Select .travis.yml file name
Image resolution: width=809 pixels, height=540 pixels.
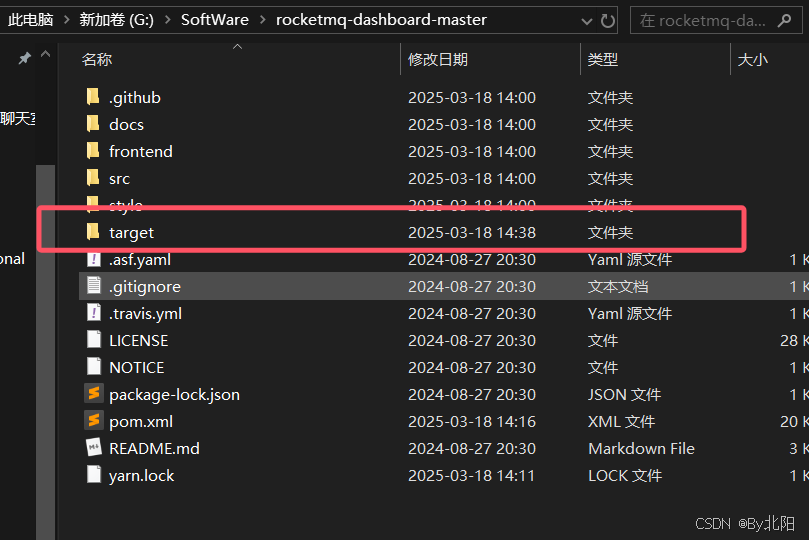point(145,313)
